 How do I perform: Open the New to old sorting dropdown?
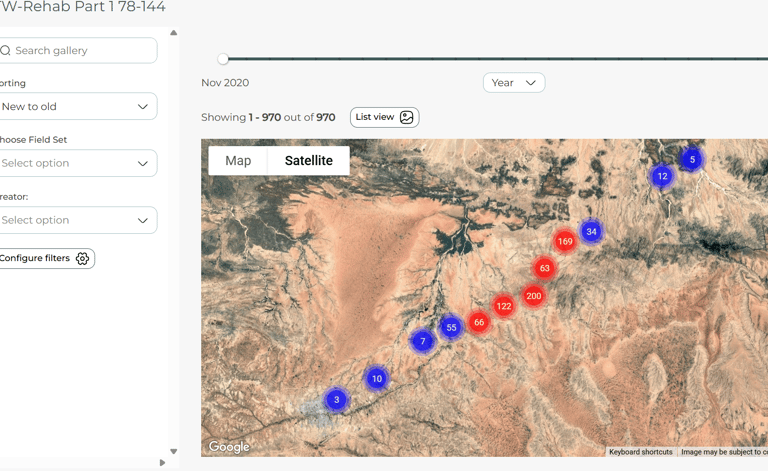pyautogui.click(x=77, y=106)
